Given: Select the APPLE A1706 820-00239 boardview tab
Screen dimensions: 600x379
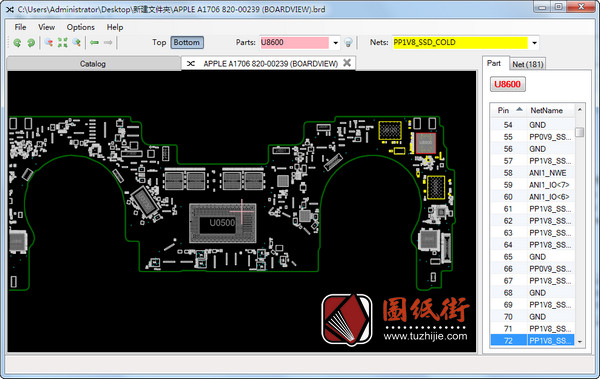Looking at the screenshot, I should pyautogui.click(x=270, y=64).
